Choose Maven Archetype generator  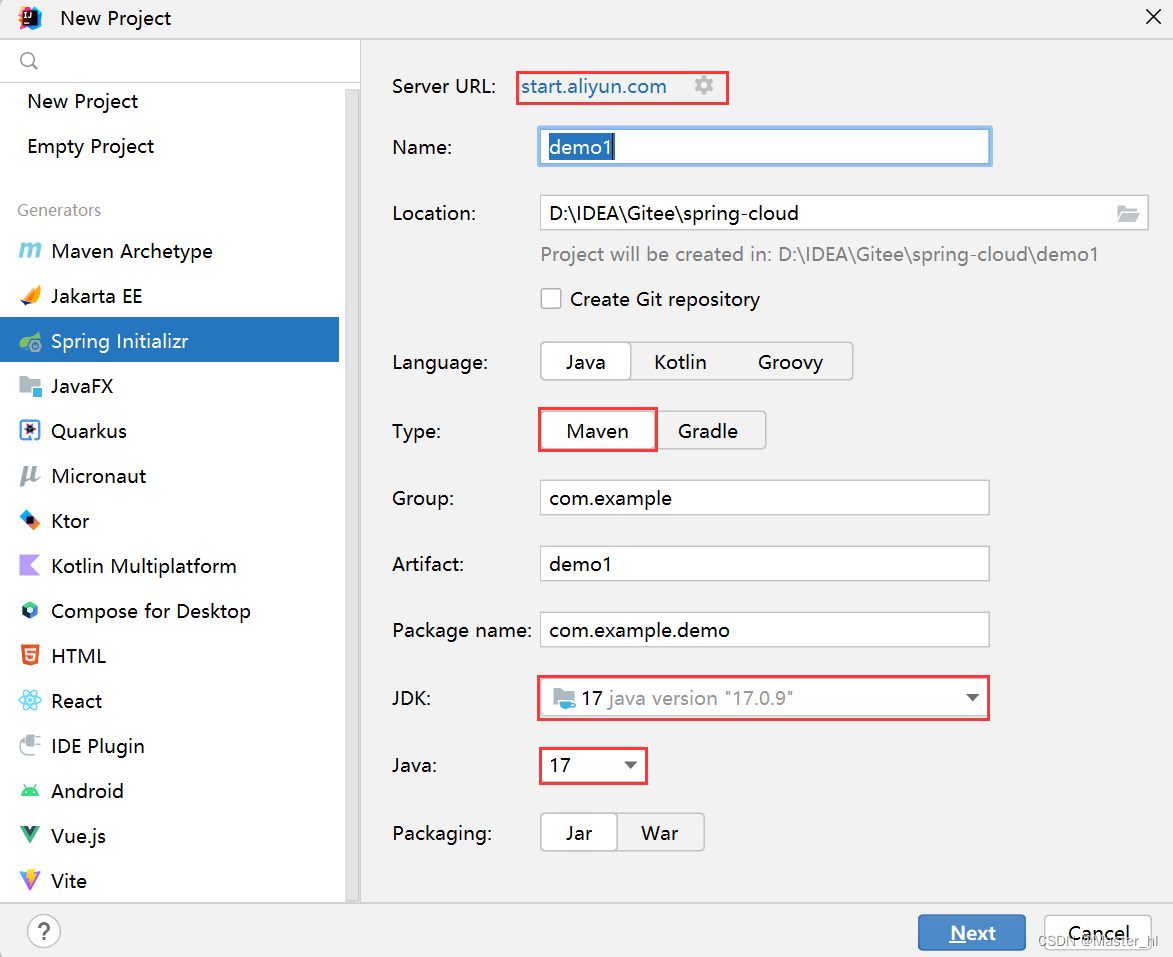click(169, 251)
